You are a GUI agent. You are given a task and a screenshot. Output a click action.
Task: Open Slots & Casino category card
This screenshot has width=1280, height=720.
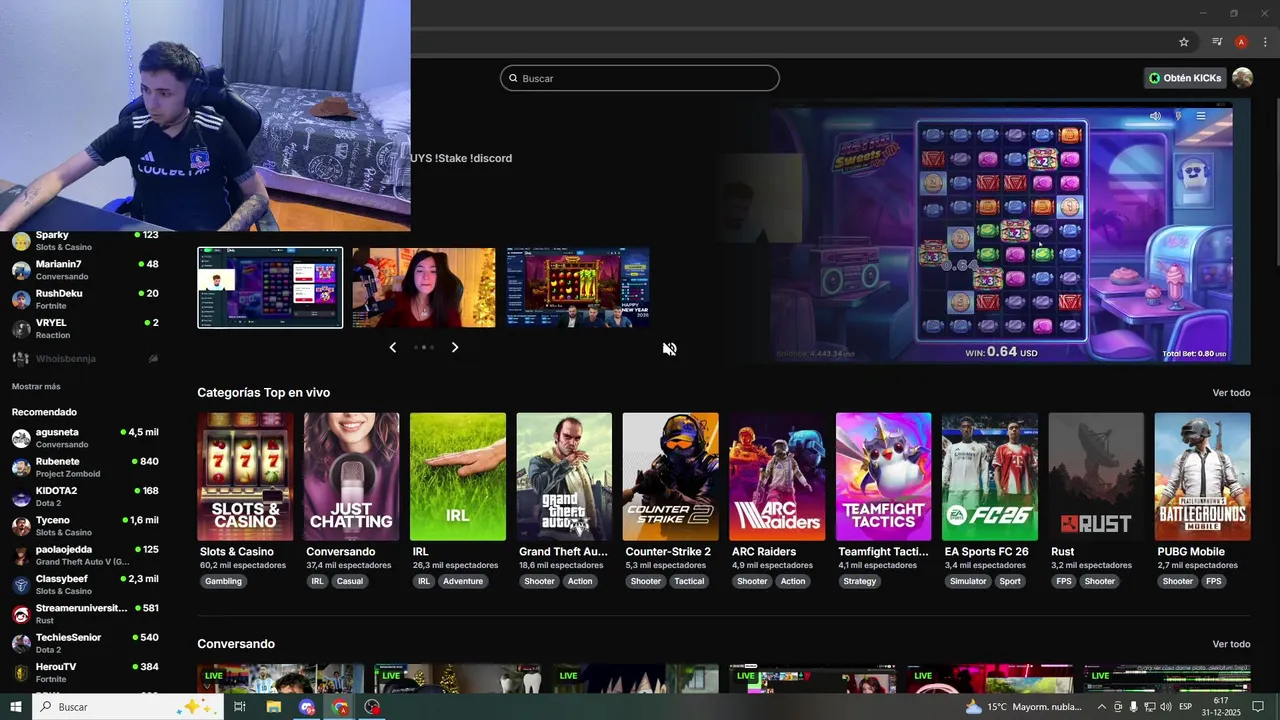(246, 477)
